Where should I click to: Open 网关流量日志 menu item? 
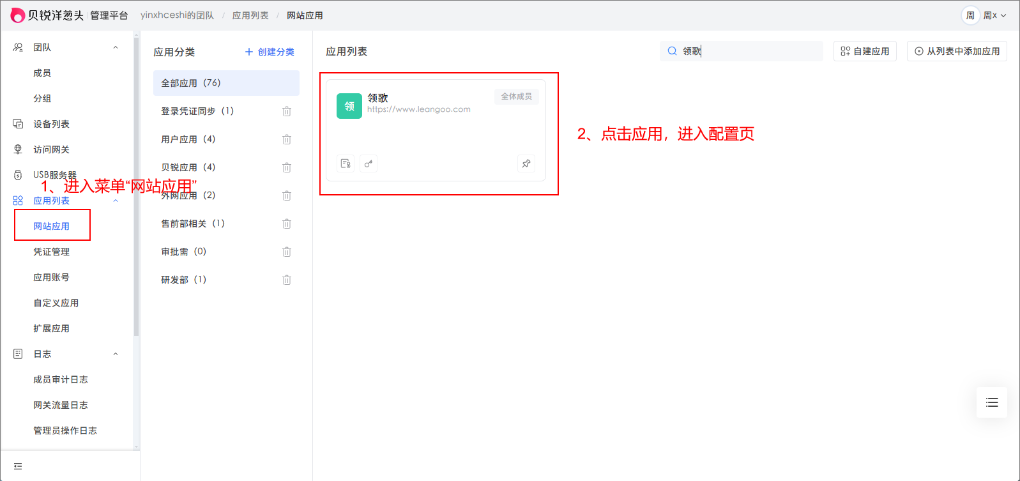click(x=60, y=405)
